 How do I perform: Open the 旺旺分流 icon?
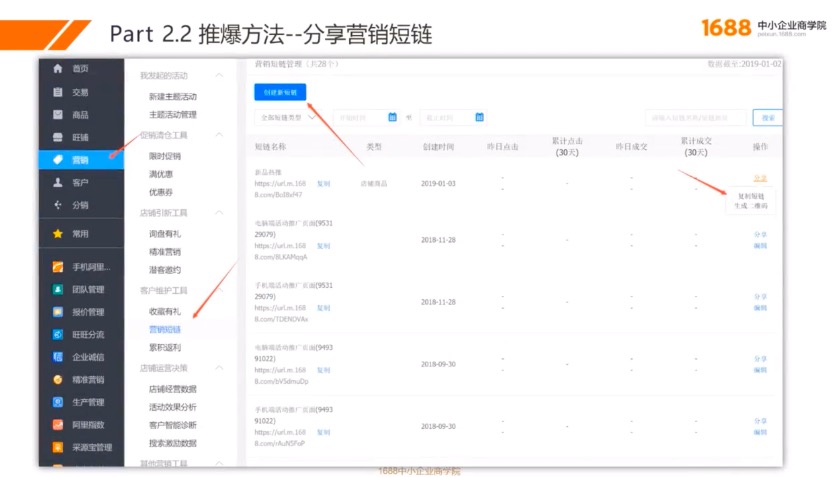(x=58, y=334)
